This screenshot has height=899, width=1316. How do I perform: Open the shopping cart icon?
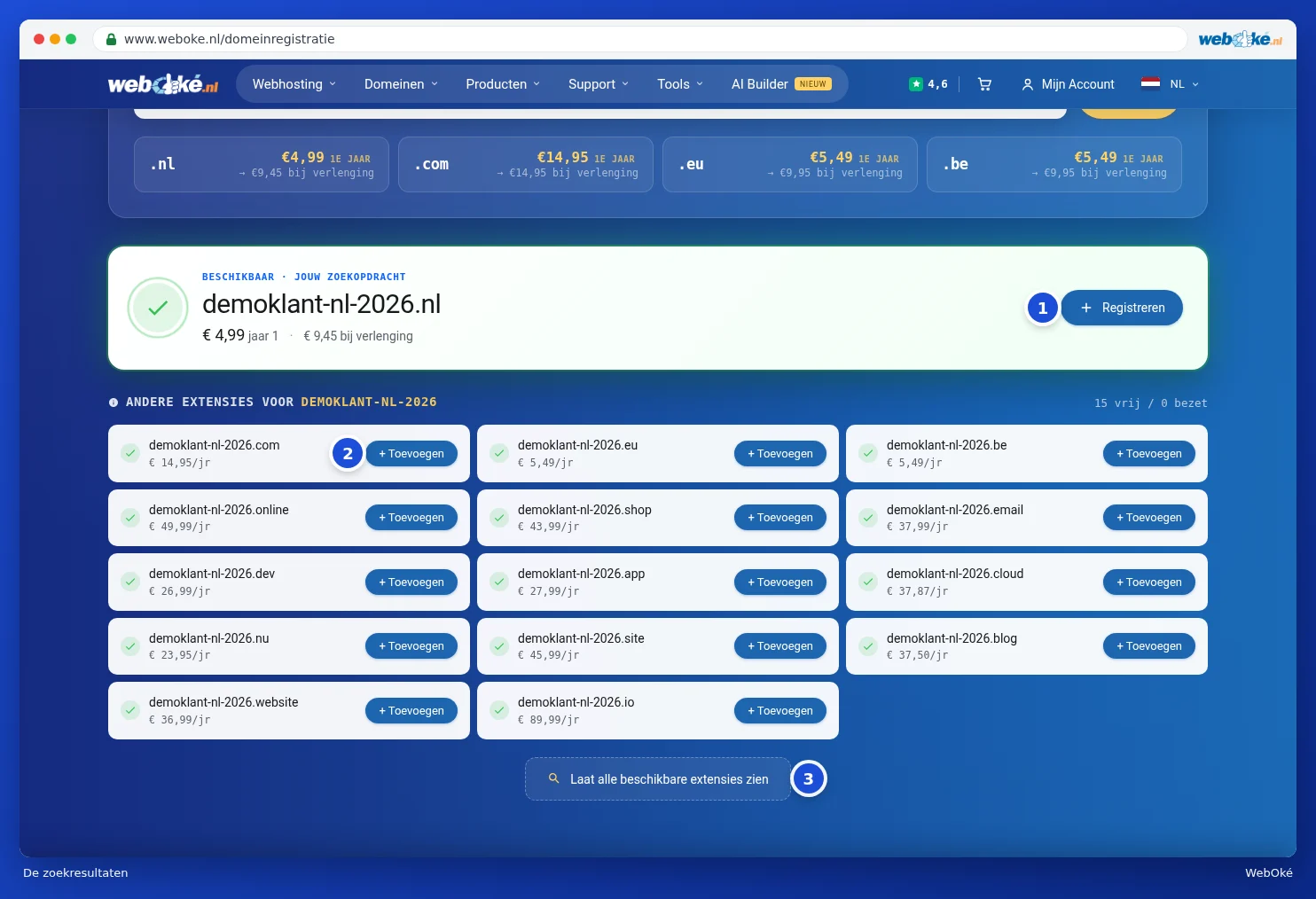[984, 84]
